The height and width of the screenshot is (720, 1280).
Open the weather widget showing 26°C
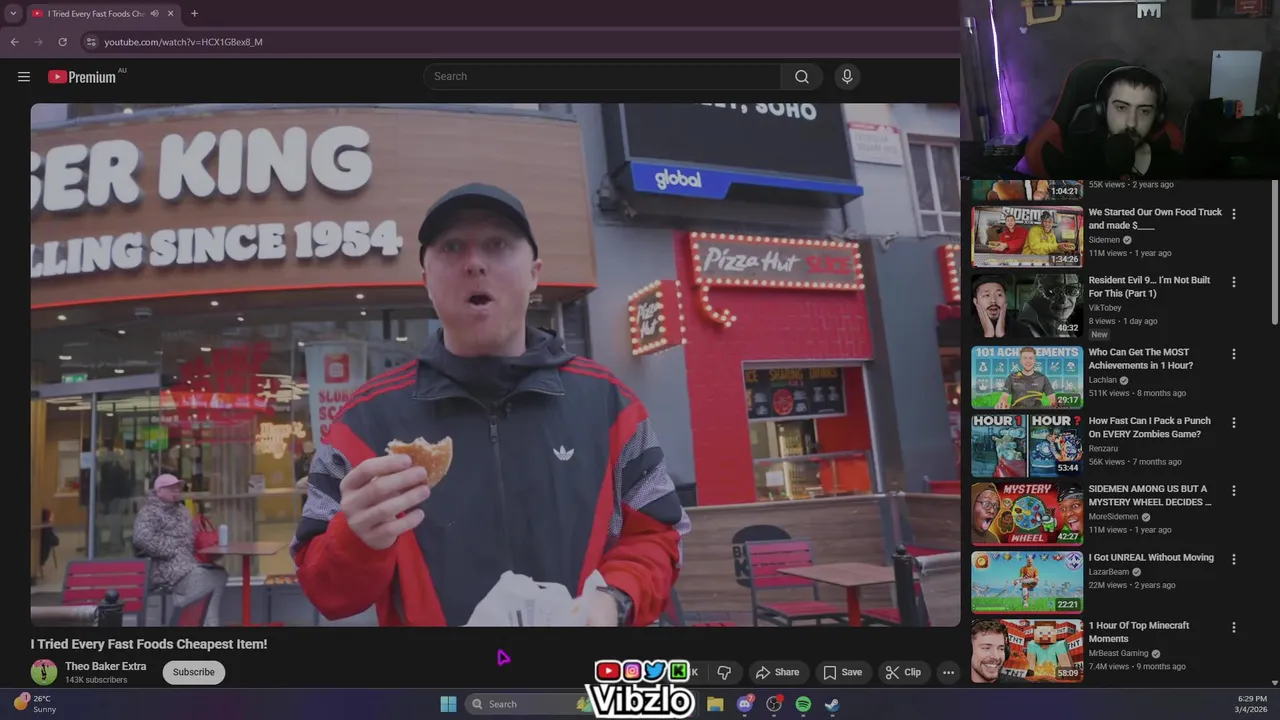tap(35, 704)
